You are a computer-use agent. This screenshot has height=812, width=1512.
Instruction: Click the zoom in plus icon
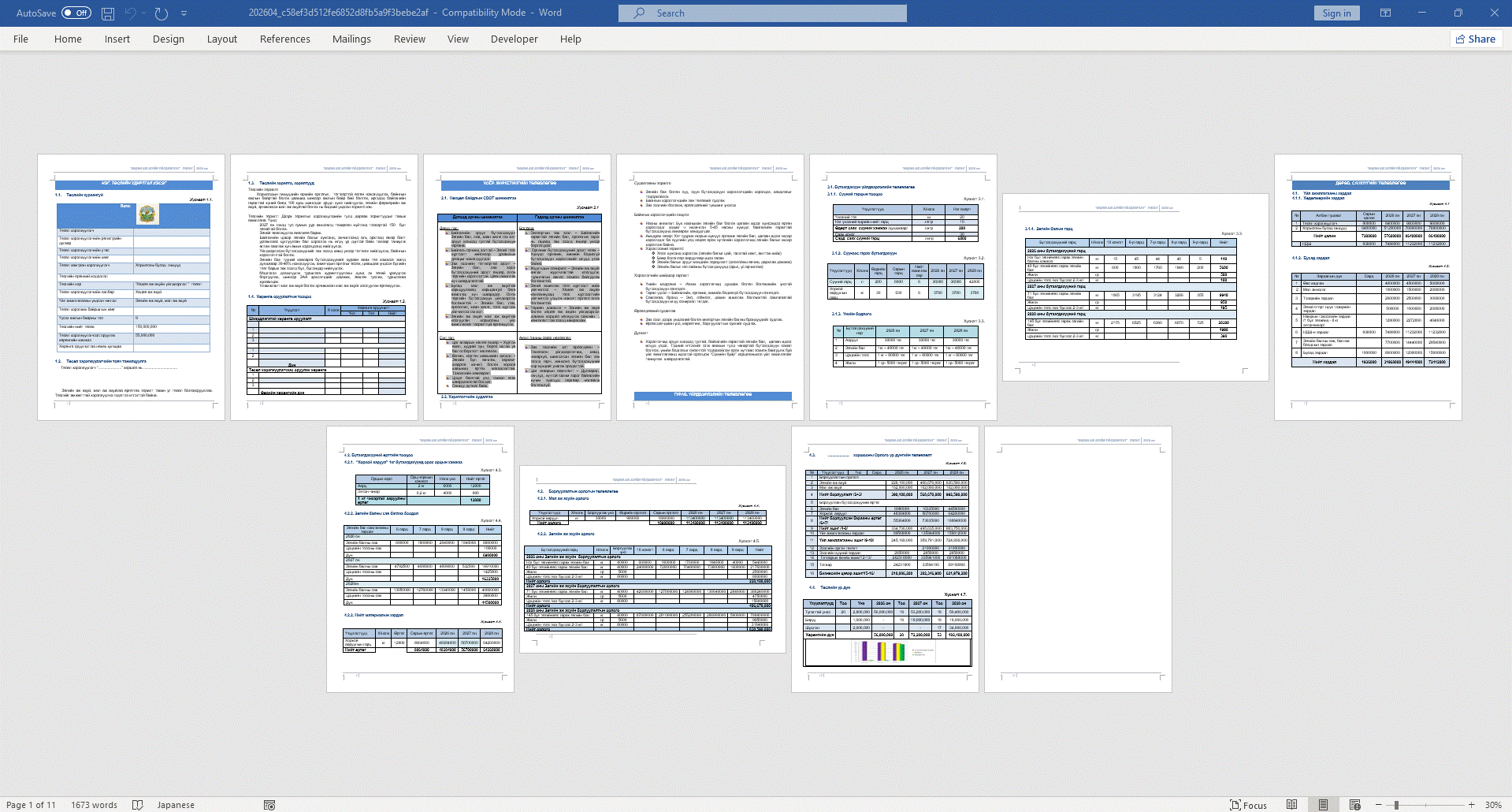1471,805
